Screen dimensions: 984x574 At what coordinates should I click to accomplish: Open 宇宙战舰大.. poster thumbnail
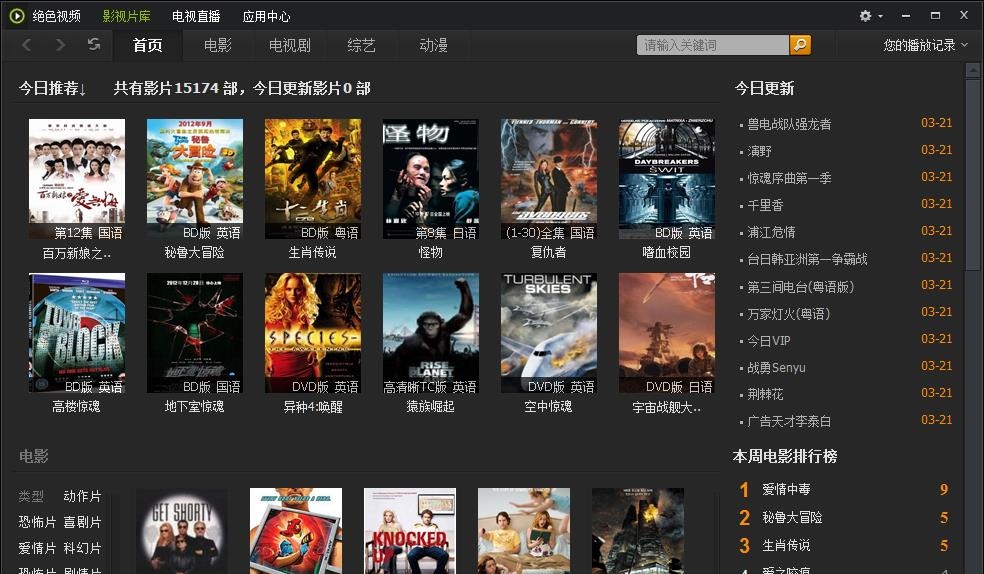(666, 332)
